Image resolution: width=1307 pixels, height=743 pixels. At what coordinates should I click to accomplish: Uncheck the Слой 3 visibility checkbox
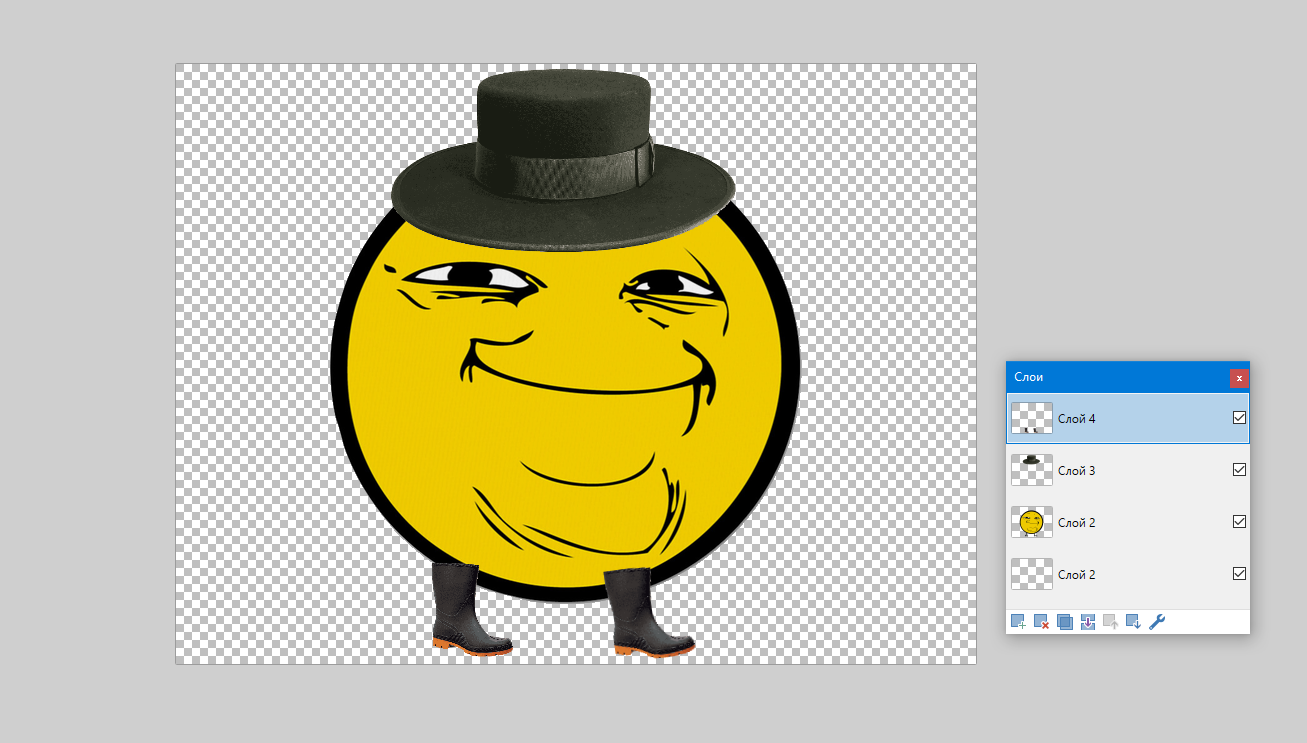pyautogui.click(x=1239, y=470)
